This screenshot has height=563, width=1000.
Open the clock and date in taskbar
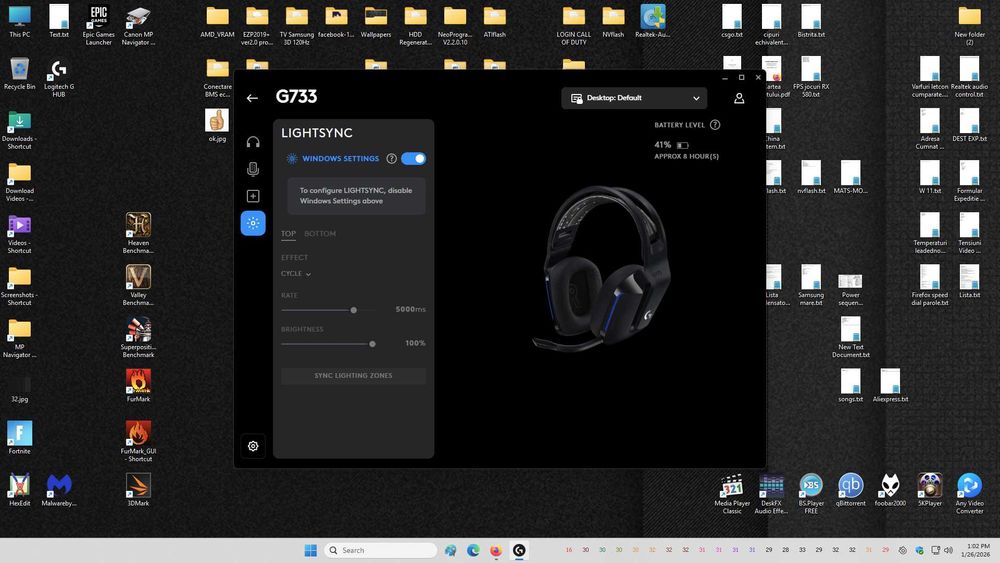[975, 550]
